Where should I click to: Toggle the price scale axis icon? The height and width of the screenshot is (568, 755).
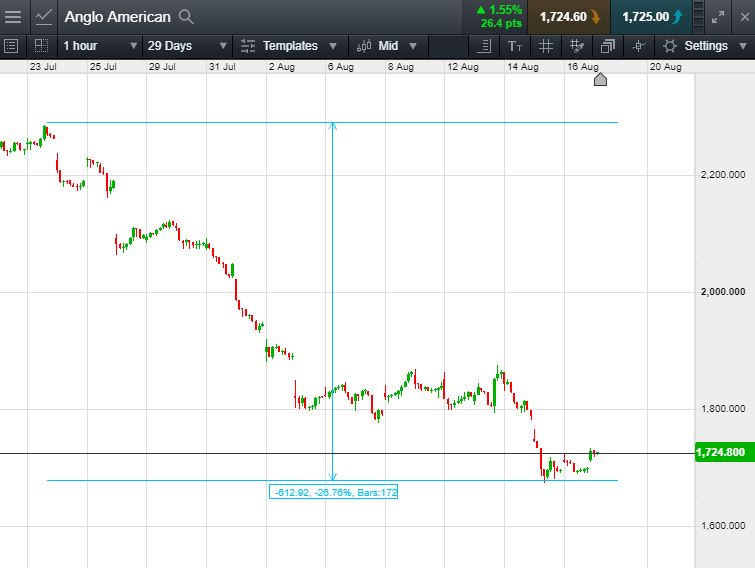(484, 46)
